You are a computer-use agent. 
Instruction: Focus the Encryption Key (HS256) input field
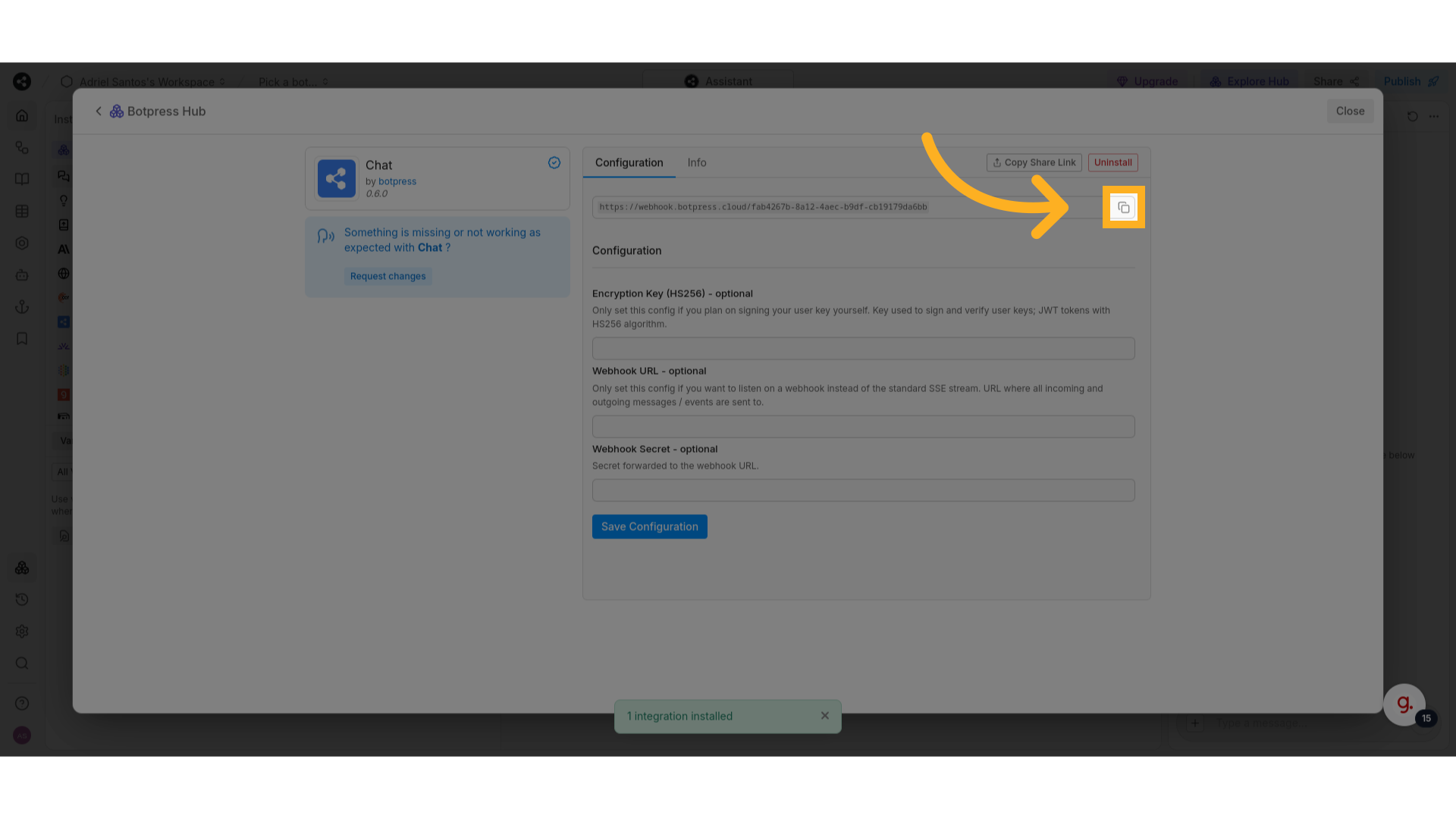coord(863,349)
